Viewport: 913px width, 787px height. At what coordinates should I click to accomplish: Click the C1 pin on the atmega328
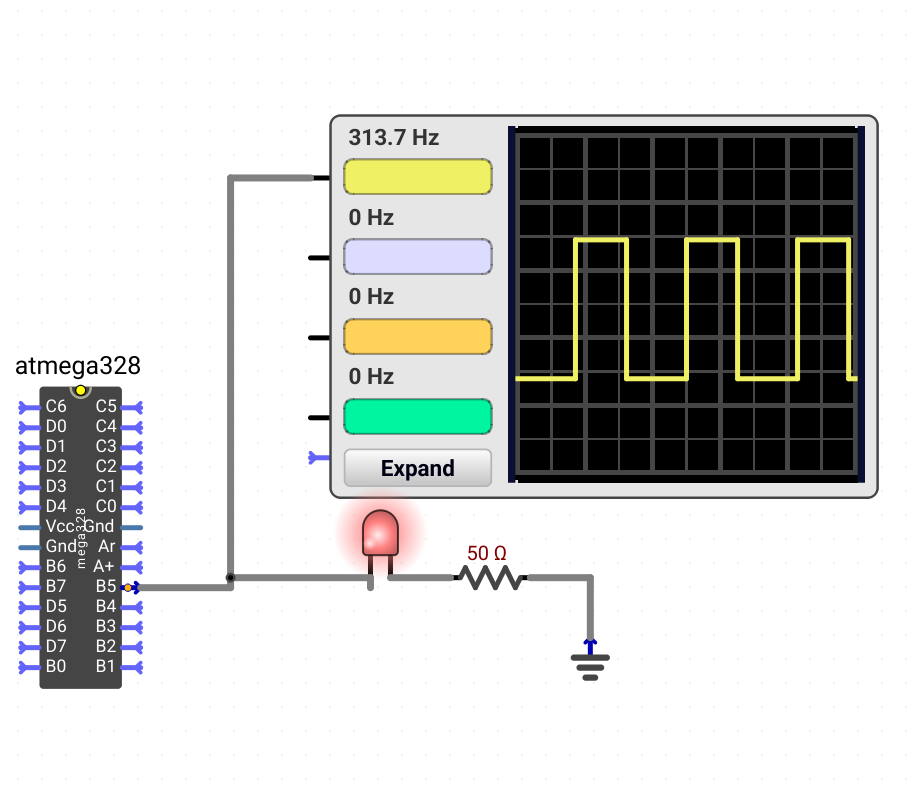tap(132, 487)
